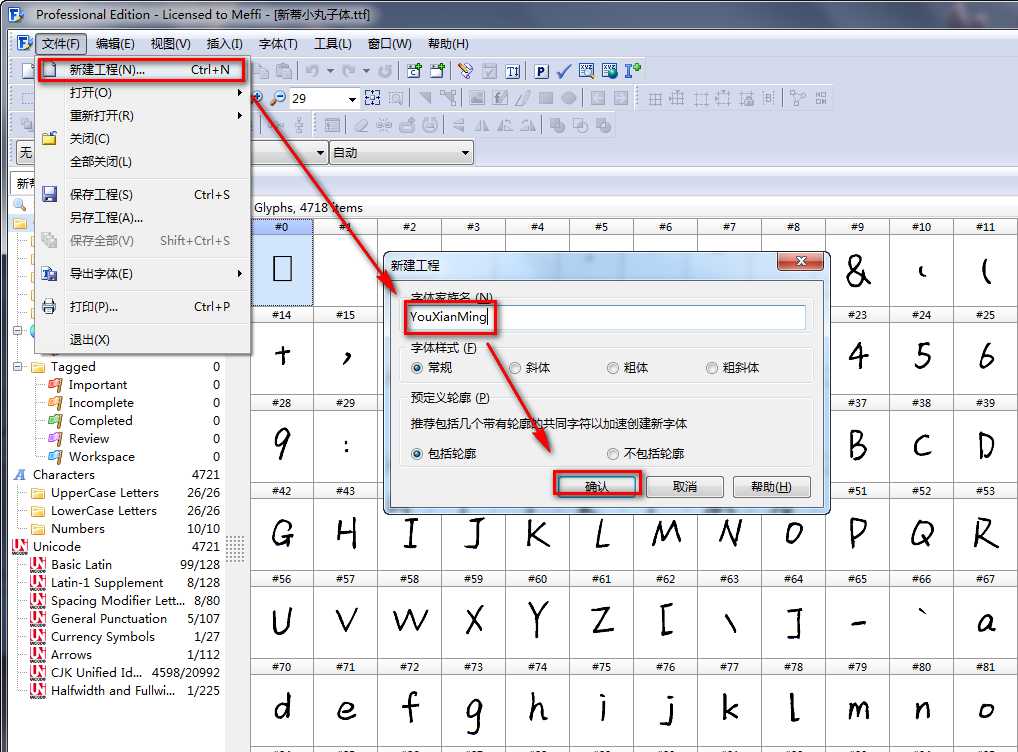Click the 确认 button in the dialog
The height and width of the screenshot is (752, 1018).
[597, 486]
